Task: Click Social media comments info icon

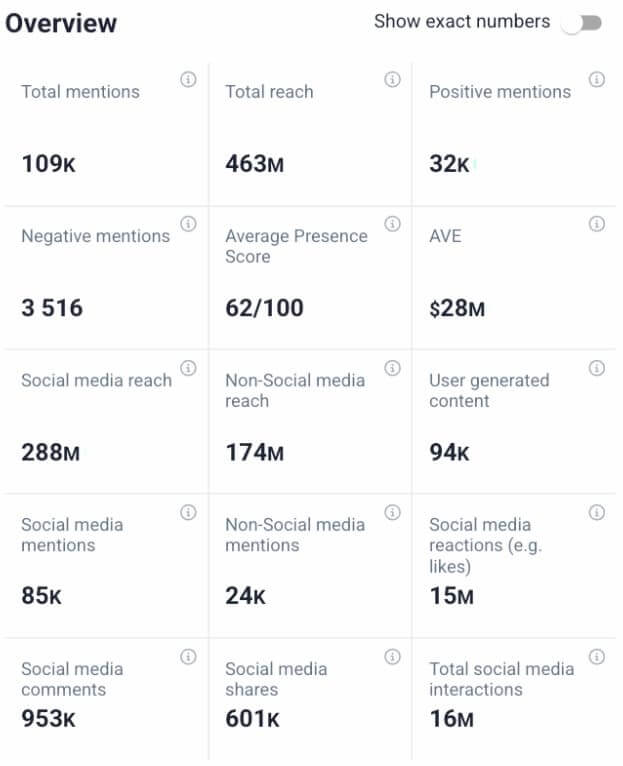Action: pyautogui.click(x=188, y=657)
